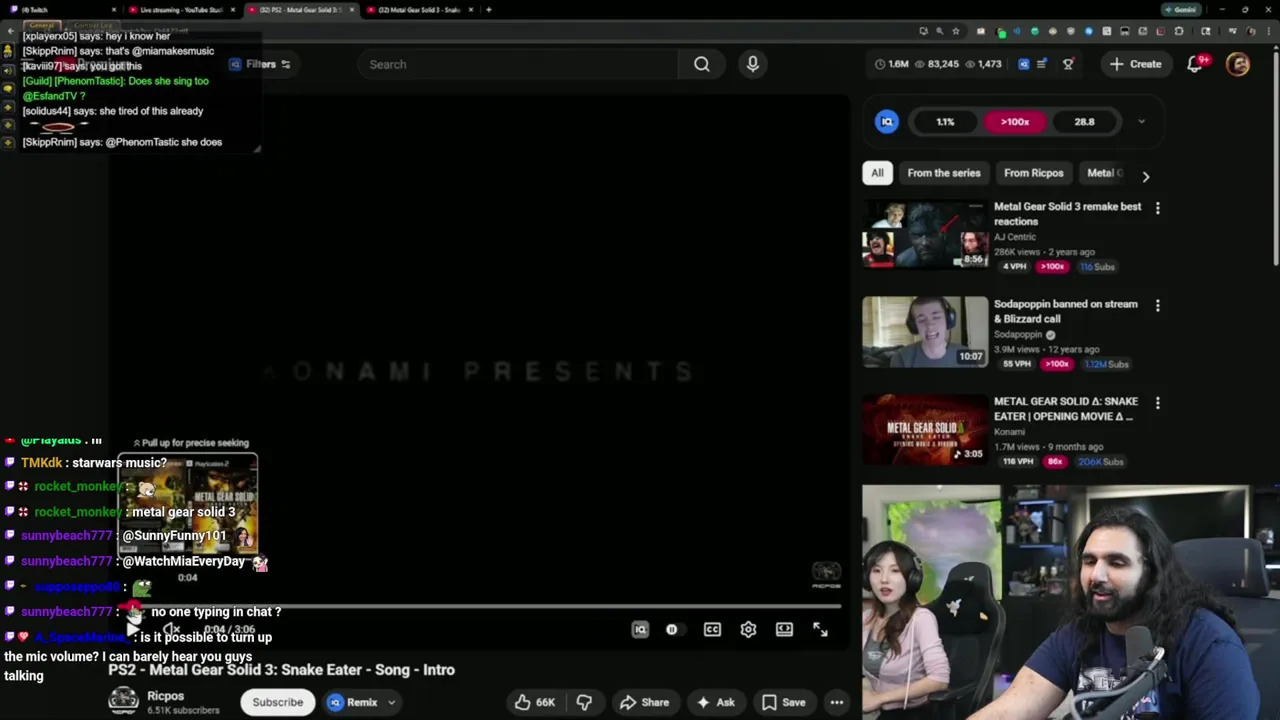Screen dimensions: 1280x720
Task: Open the account avatar menu
Action: click(x=1238, y=64)
